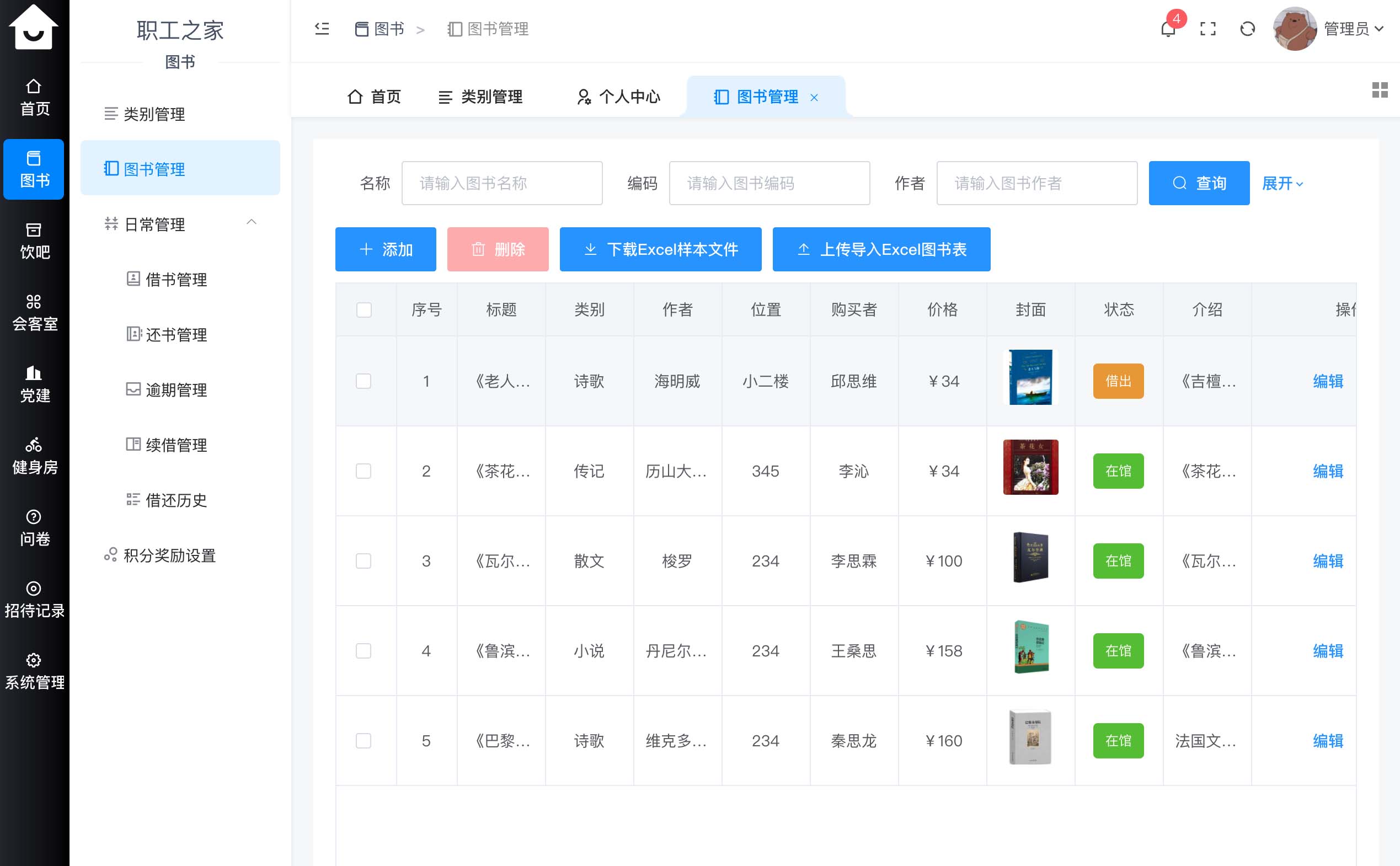Open the tab grid icon
The height and width of the screenshot is (866, 1400).
[1380, 90]
